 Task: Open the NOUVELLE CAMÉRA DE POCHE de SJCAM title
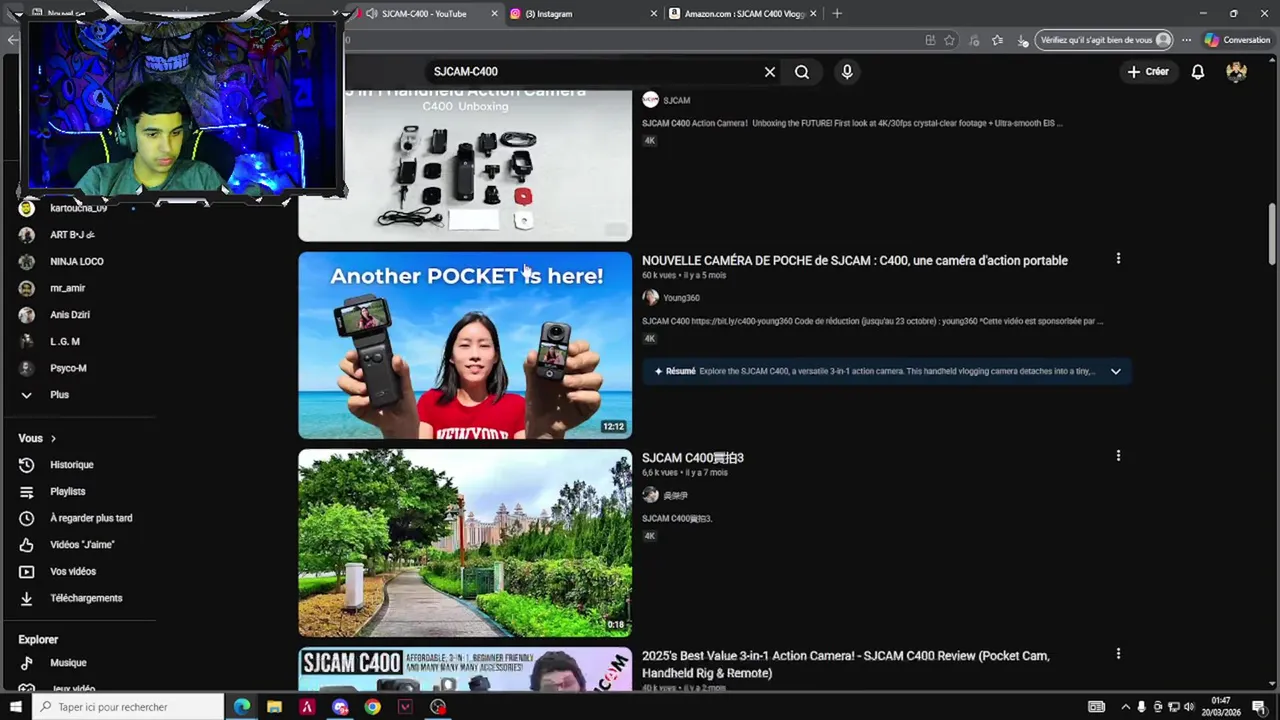[855, 261]
